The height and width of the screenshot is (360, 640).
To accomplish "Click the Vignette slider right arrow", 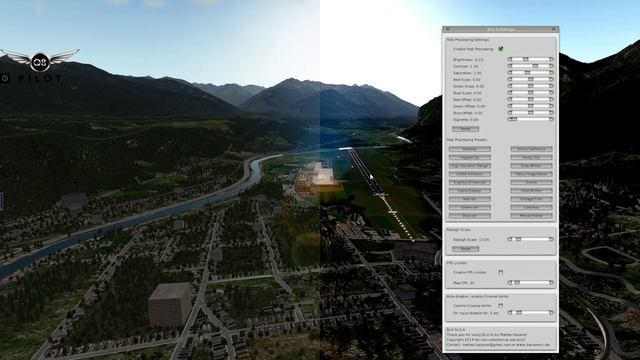I will (x=551, y=119).
